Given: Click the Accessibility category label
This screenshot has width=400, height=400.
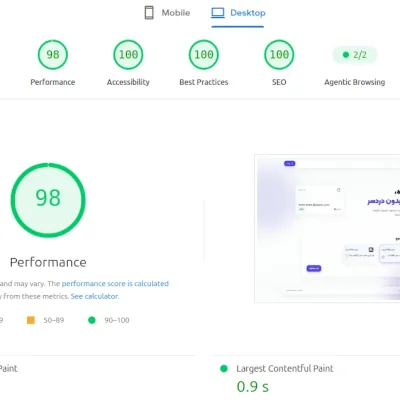Looking at the screenshot, I should pyautogui.click(x=128, y=82).
